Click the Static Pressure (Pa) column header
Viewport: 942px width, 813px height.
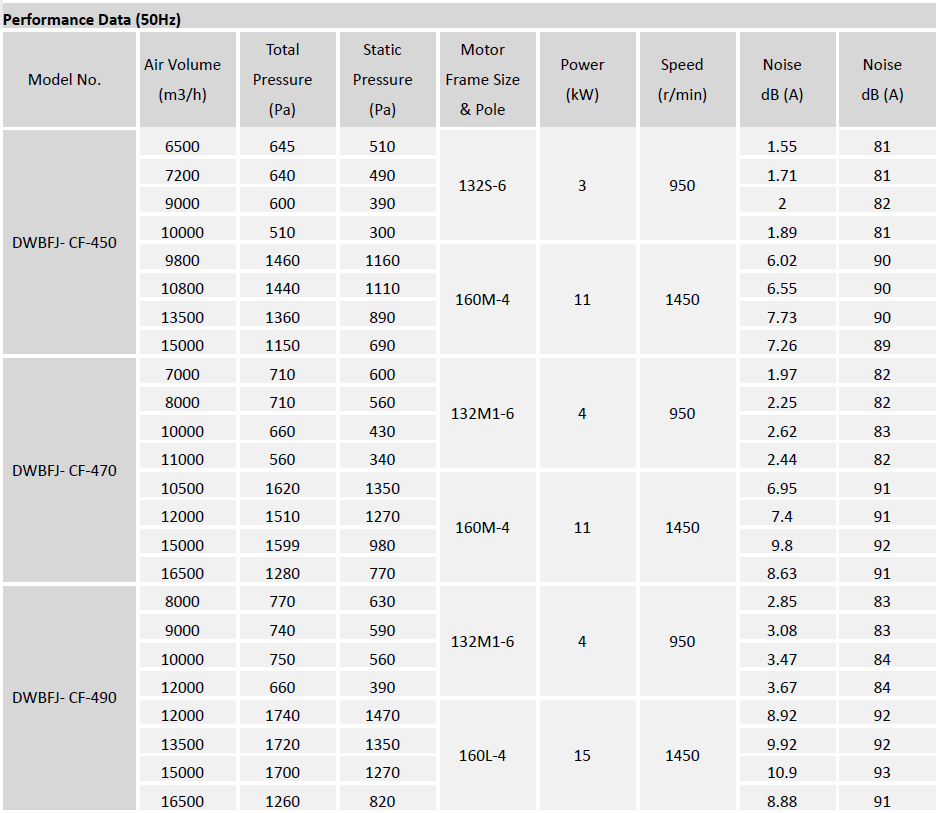pos(382,80)
